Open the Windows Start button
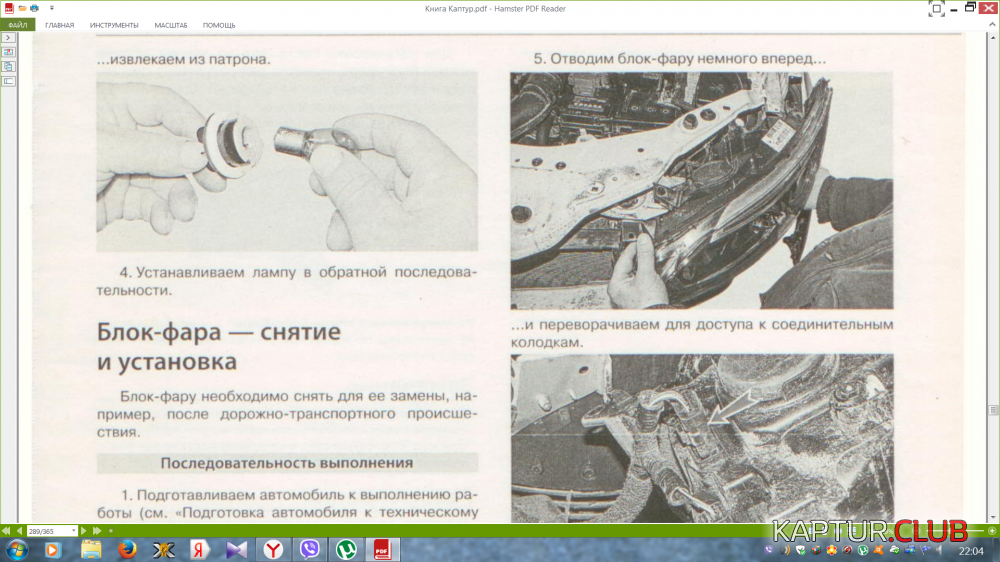This screenshot has width=1000, height=562. click(x=16, y=549)
